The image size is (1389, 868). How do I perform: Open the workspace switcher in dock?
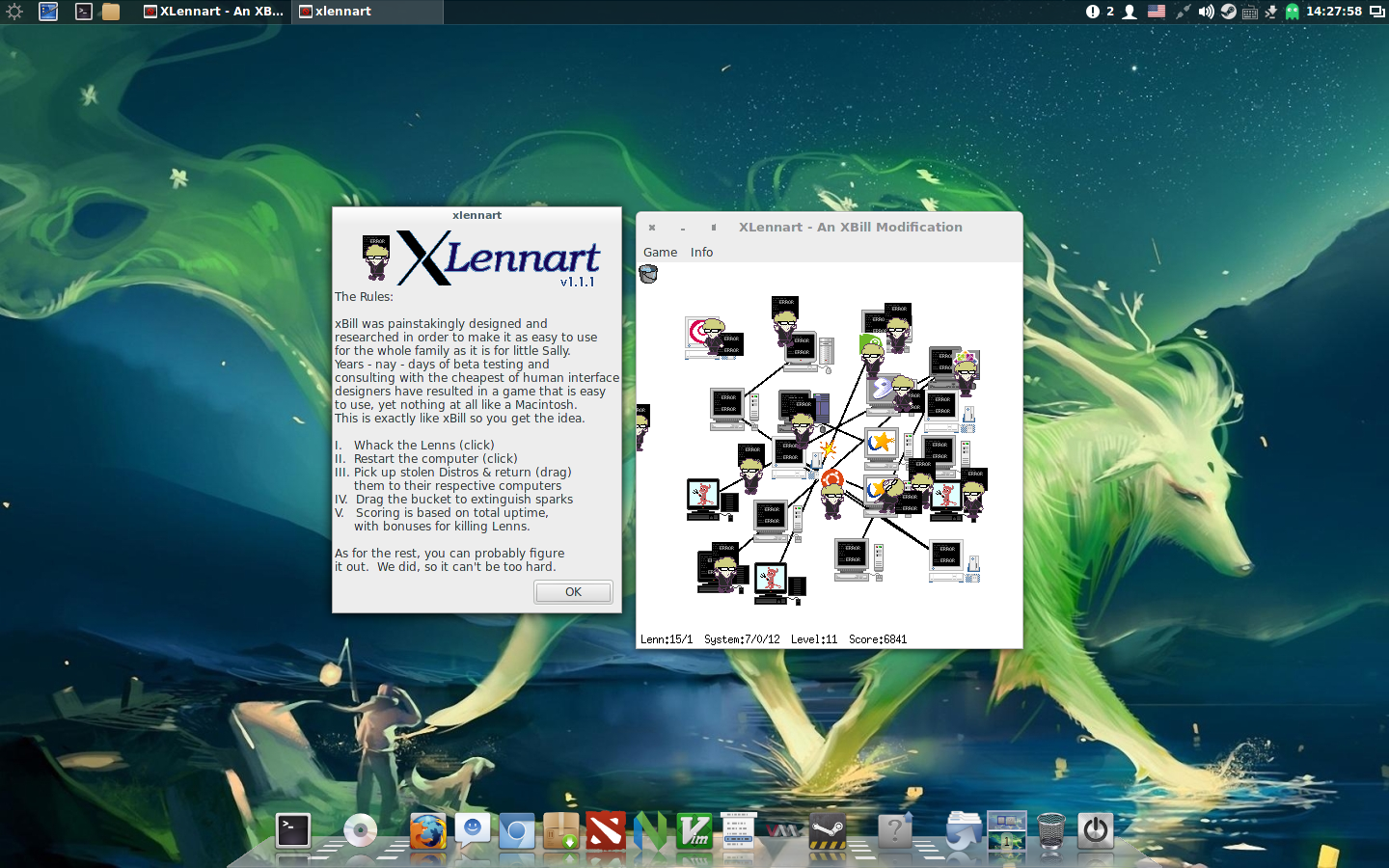click(x=1006, y=830)
